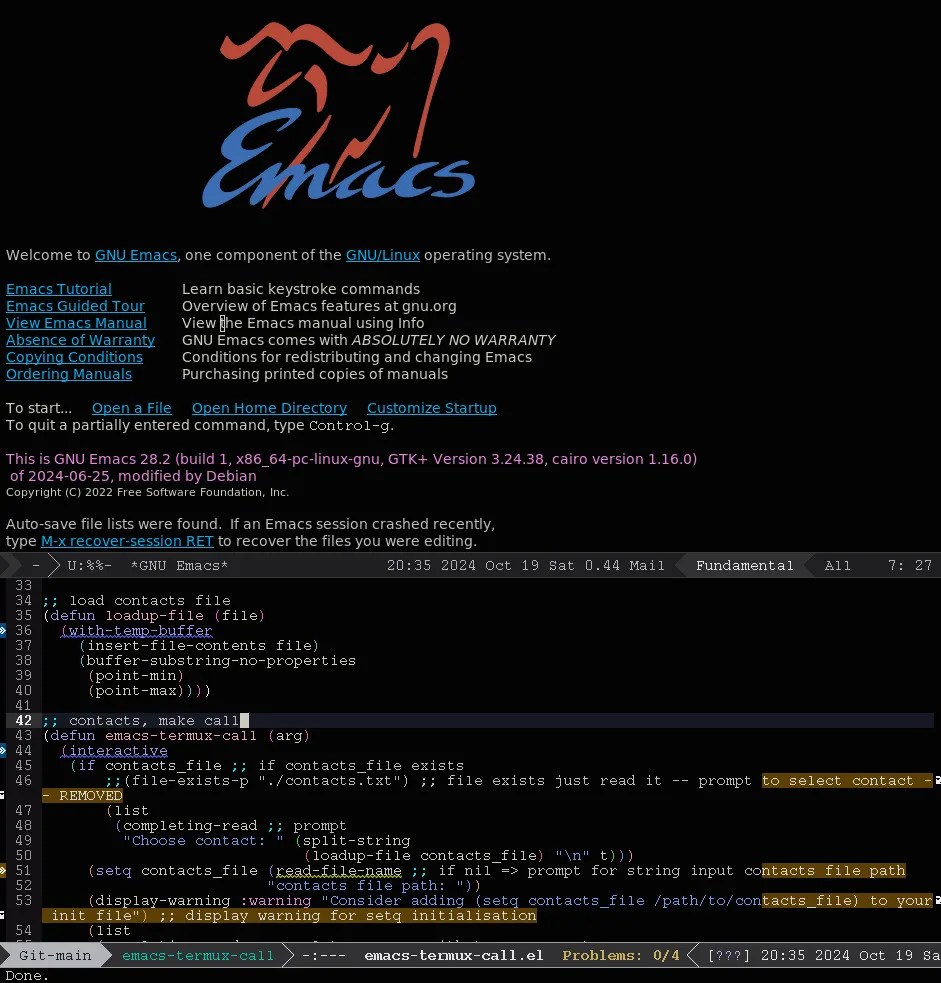Click fringe marker on line 36
Image resolution: width=941 pixels, height=983 pixels.
pyautogui.click(x=3, y=631)
